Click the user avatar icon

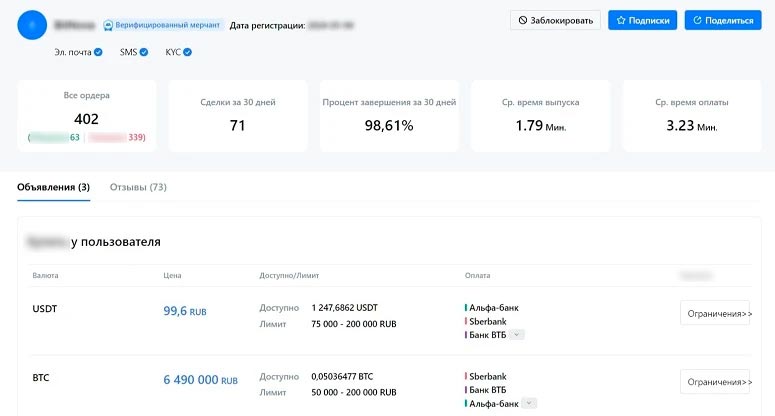[33, 24]
